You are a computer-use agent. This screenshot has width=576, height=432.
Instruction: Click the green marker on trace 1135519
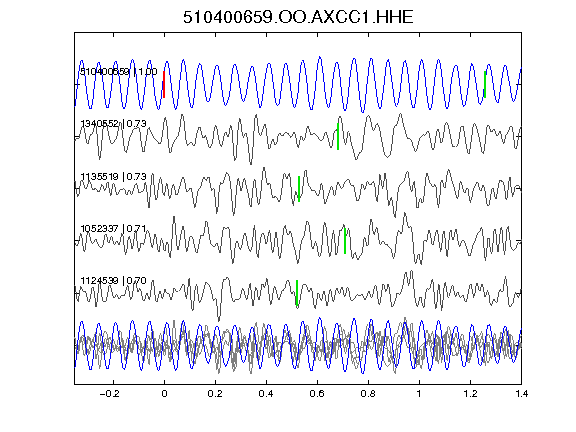299,189
